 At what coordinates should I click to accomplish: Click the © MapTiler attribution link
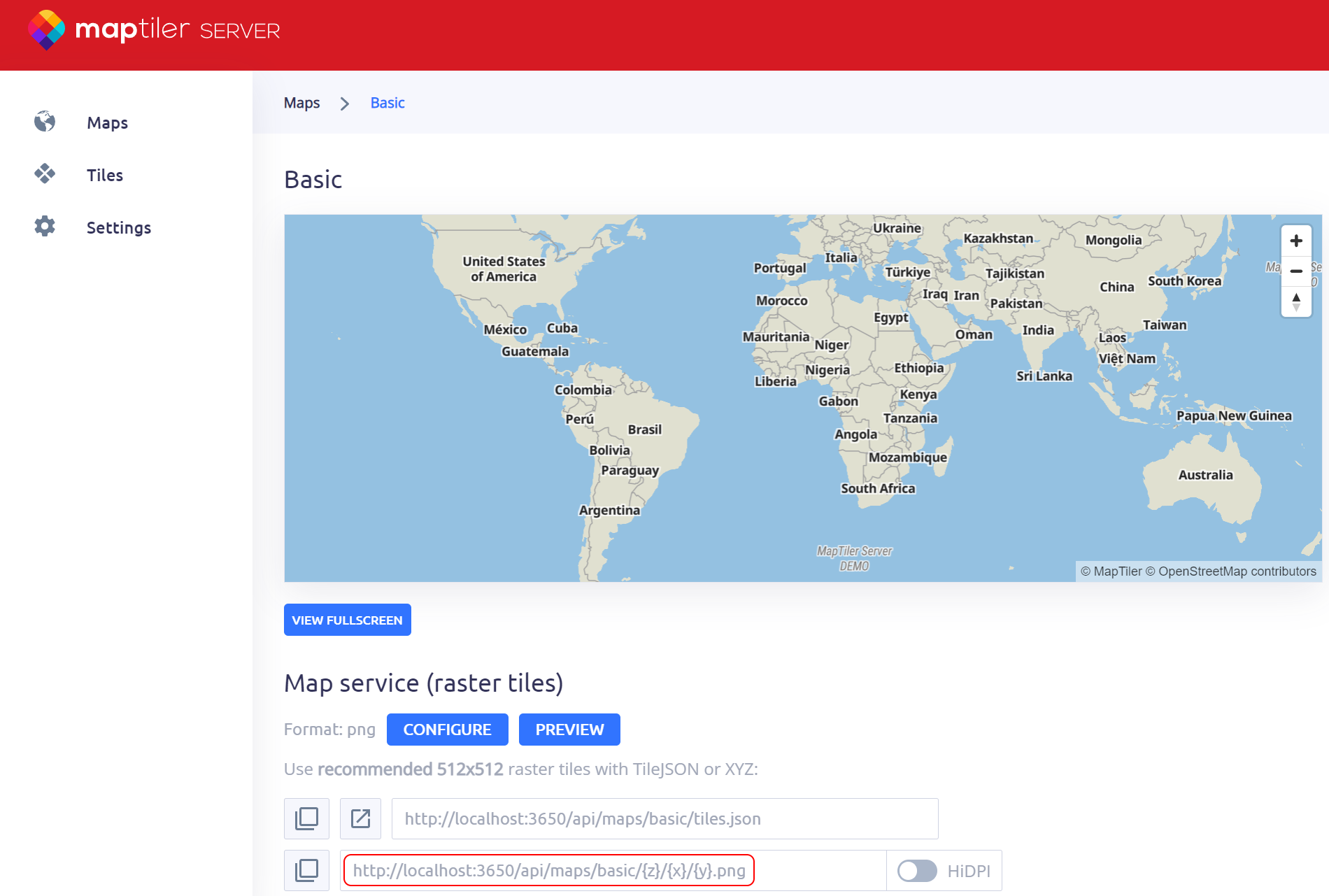(1111, 571)
